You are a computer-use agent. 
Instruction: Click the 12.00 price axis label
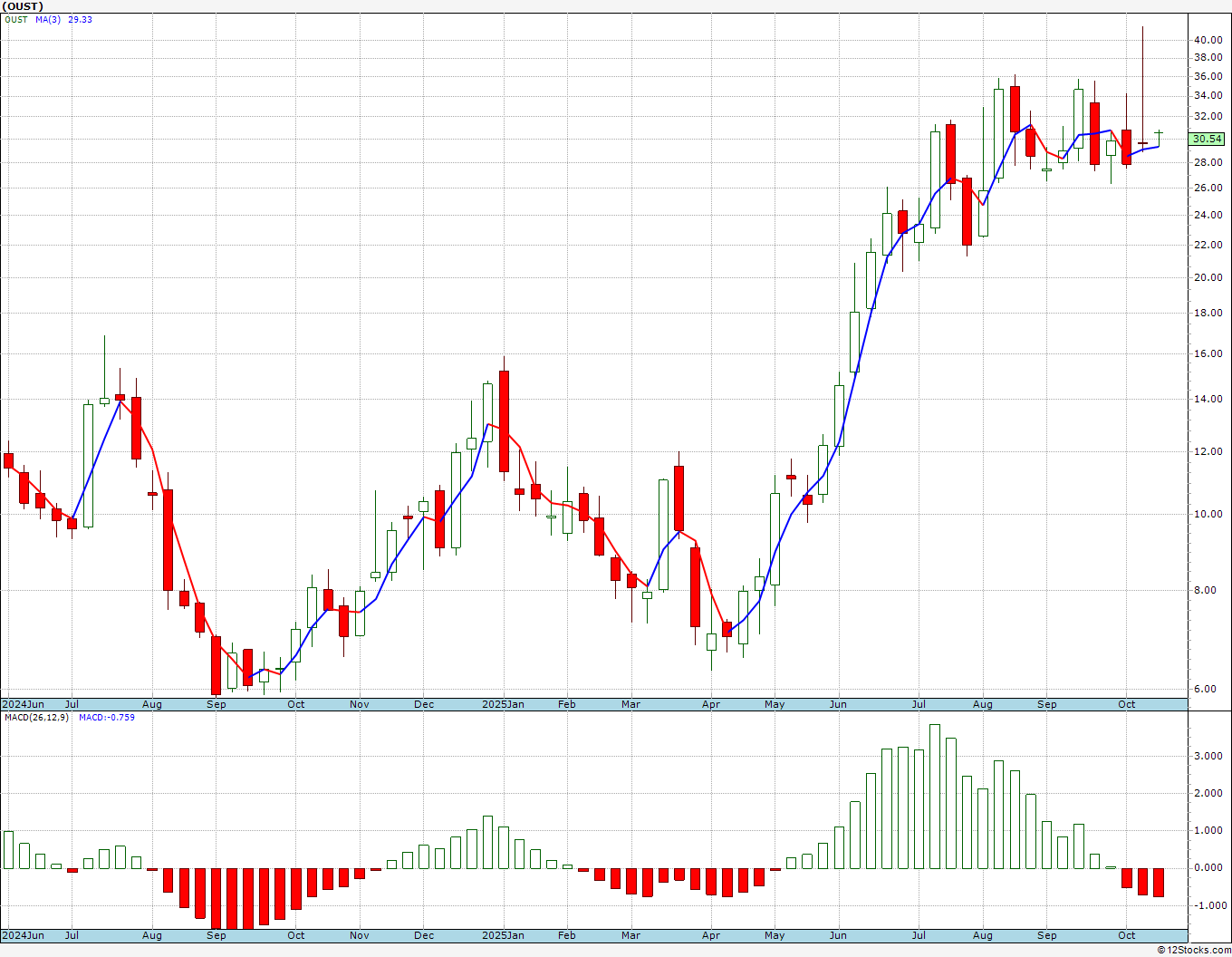(x=1208, y=452)
